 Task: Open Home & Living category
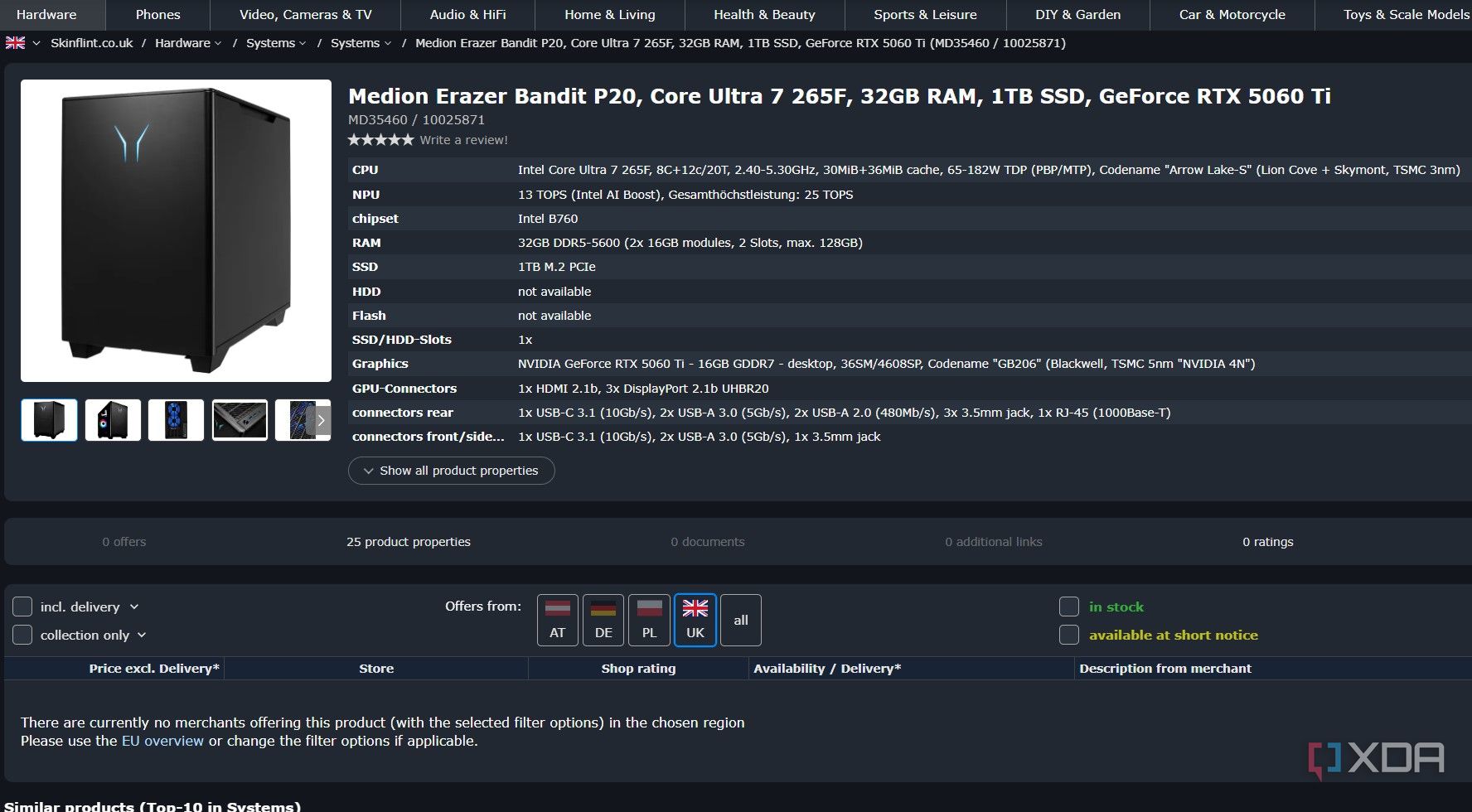610,15
